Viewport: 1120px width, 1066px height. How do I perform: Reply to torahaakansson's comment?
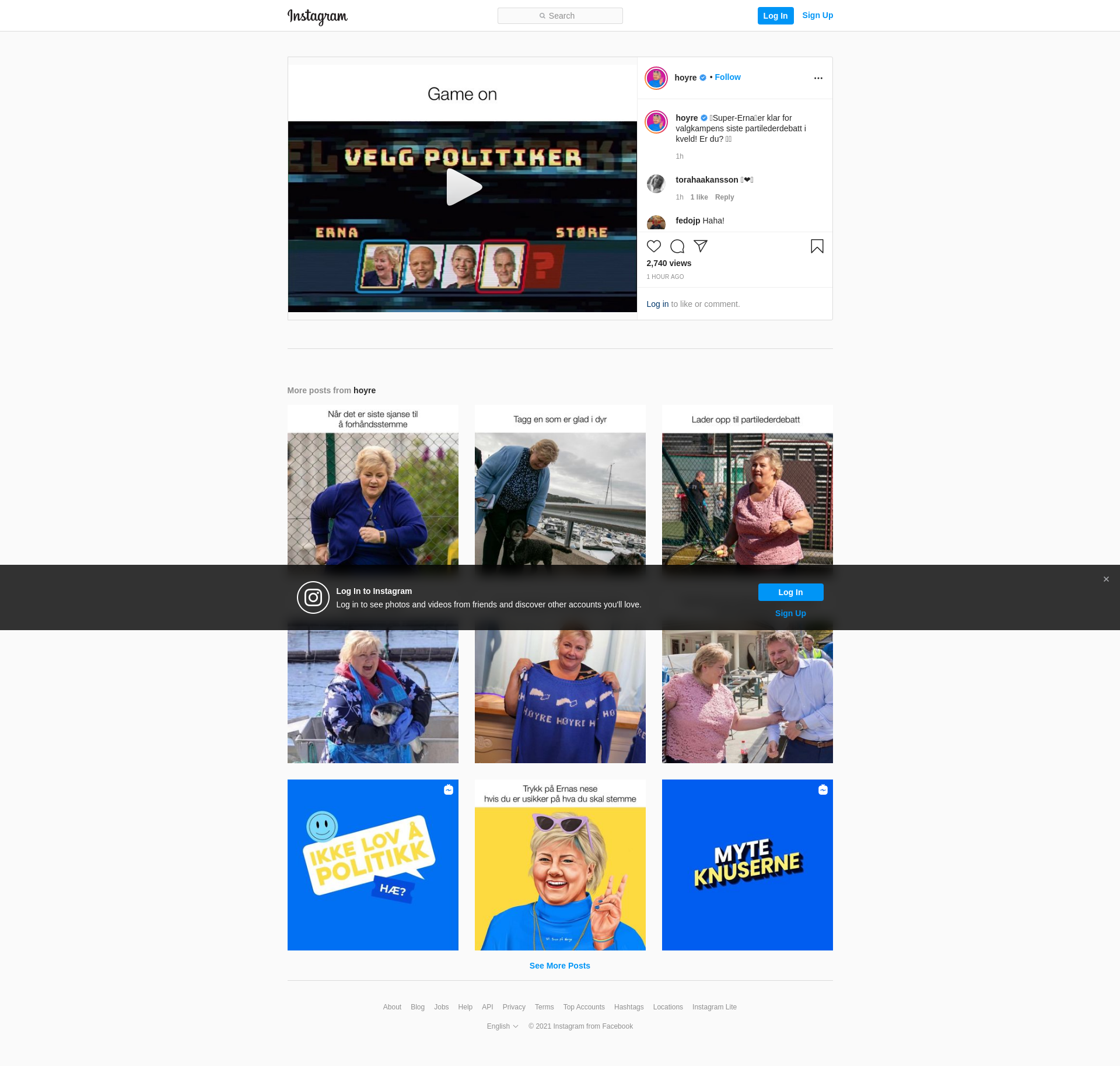pos(724,197)
